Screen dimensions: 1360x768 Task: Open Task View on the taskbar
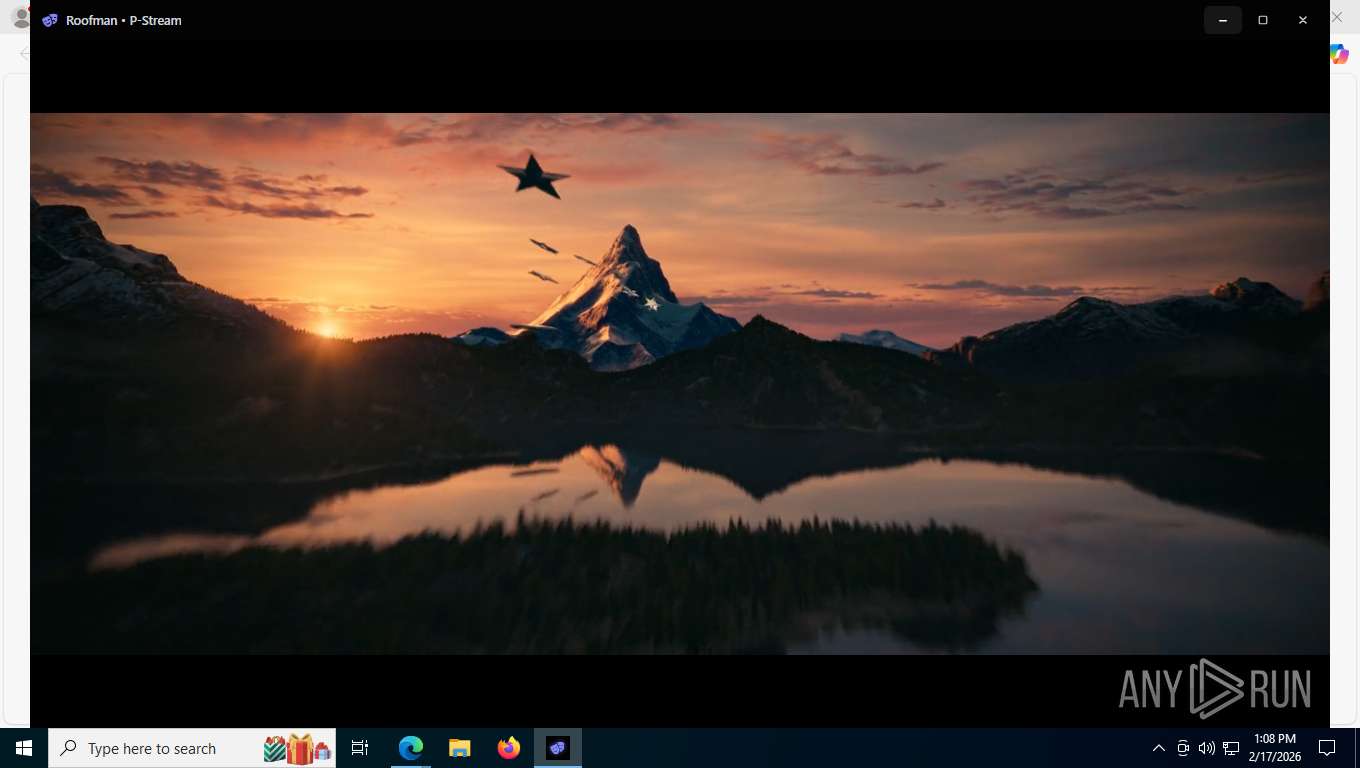360,748
